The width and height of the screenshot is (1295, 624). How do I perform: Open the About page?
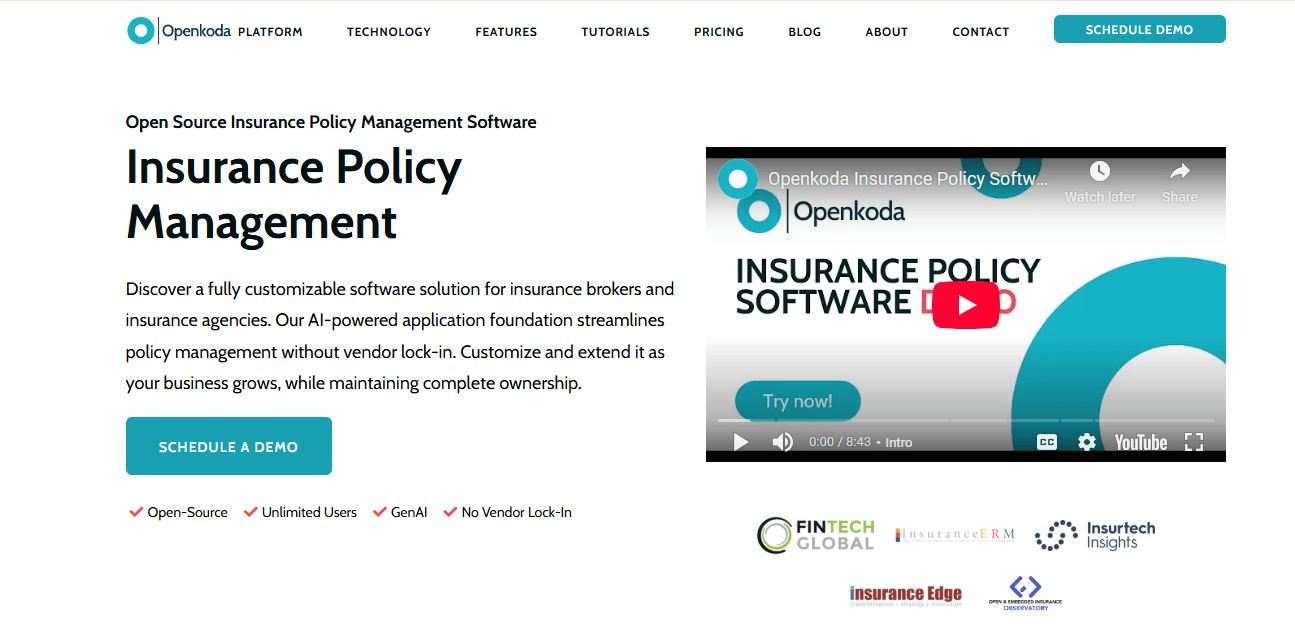click(x=887, y=32)
